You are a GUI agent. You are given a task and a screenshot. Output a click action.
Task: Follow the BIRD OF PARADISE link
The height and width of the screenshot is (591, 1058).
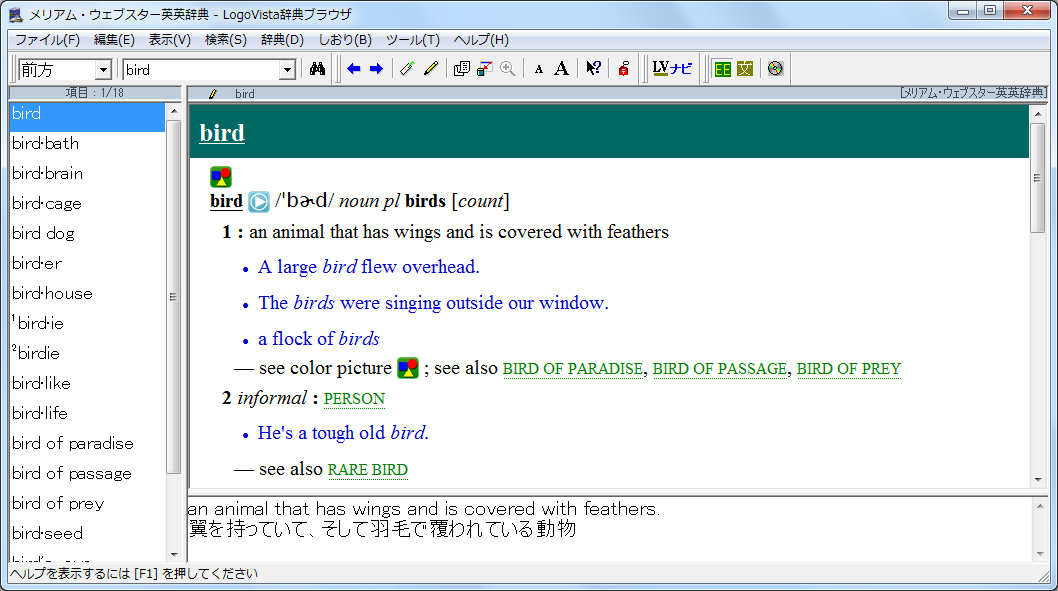point(572,369)
